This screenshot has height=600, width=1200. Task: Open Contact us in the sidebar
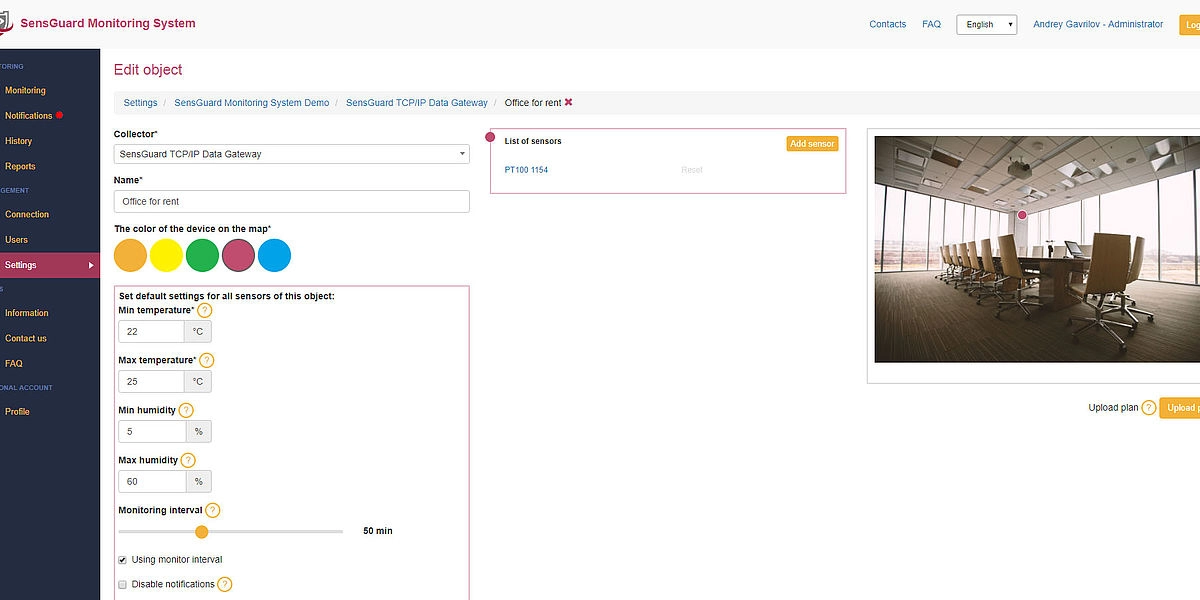pyautogui.click(x=26, y=338)
